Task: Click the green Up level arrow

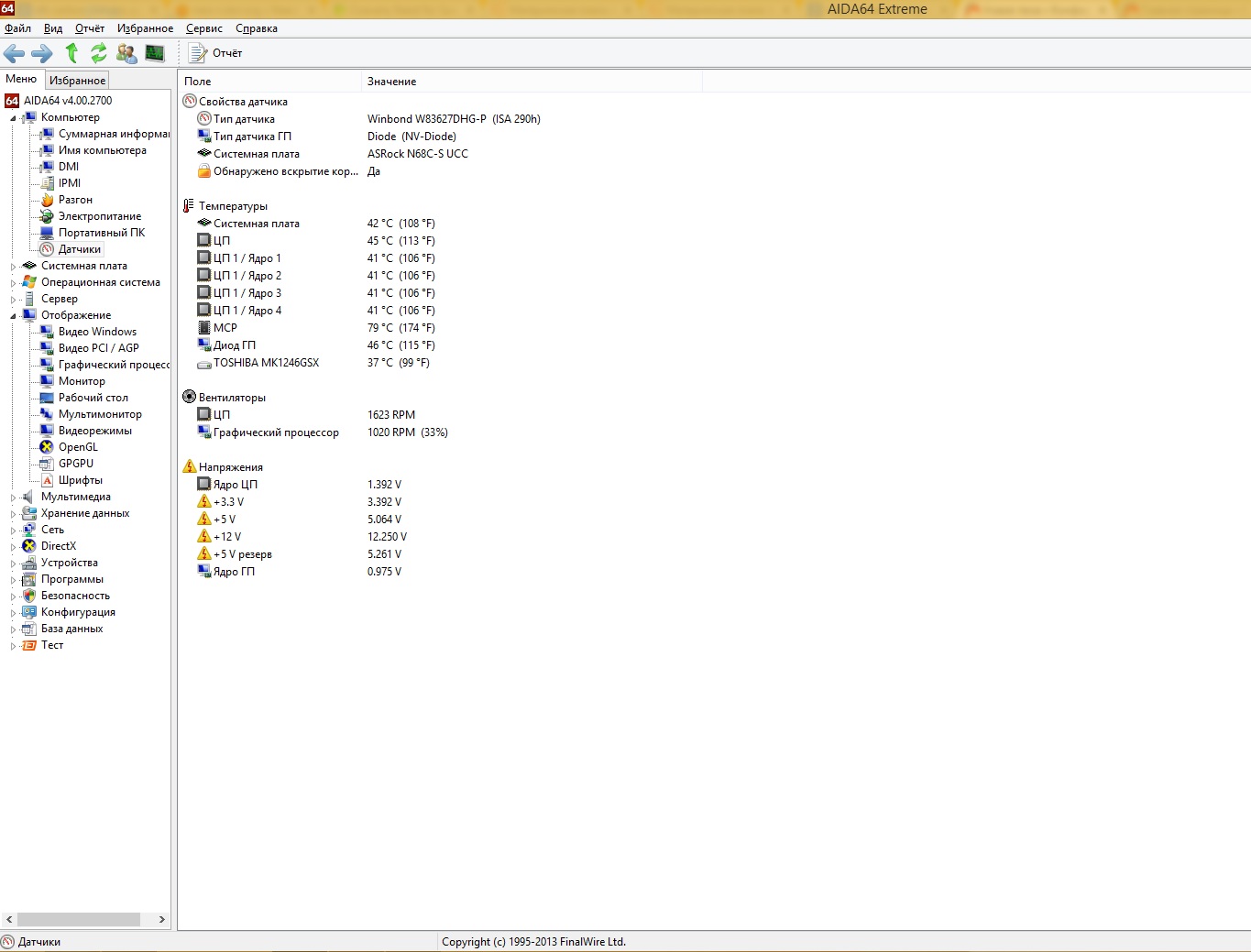Action: click(x=71, y=53)
